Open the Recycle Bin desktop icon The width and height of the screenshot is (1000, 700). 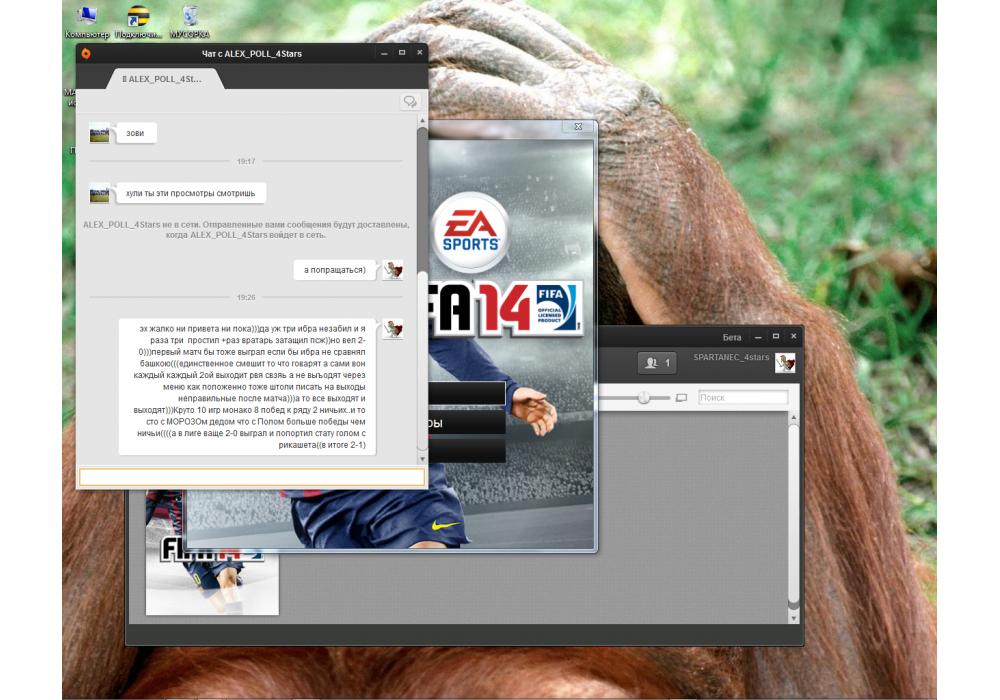[189, 18]
